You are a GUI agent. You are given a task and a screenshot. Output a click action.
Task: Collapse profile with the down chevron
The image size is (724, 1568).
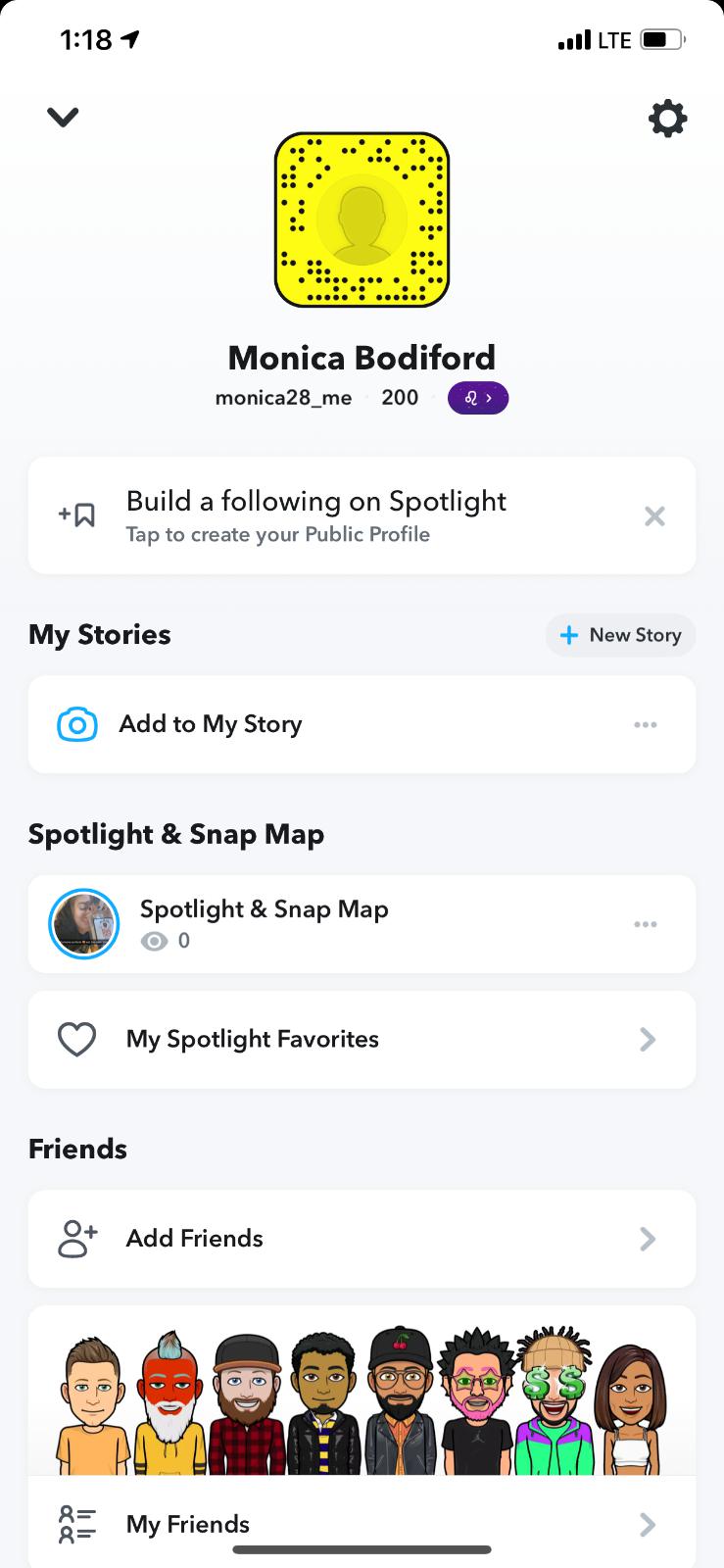[63, 118]
